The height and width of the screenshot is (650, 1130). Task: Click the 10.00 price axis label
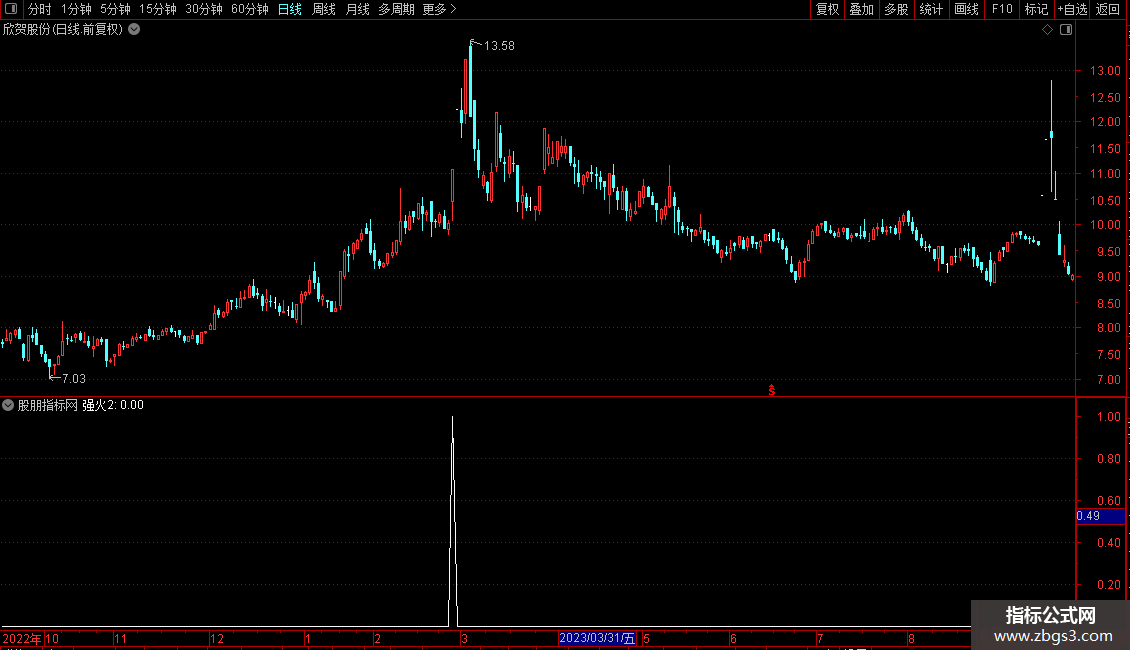(1105, 225)
